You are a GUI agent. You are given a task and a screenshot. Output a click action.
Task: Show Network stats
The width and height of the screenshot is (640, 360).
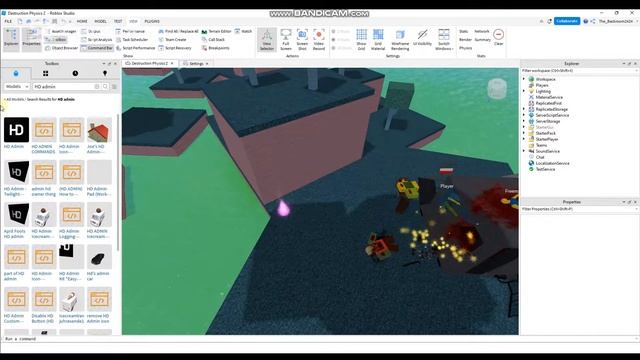[482, 31]
